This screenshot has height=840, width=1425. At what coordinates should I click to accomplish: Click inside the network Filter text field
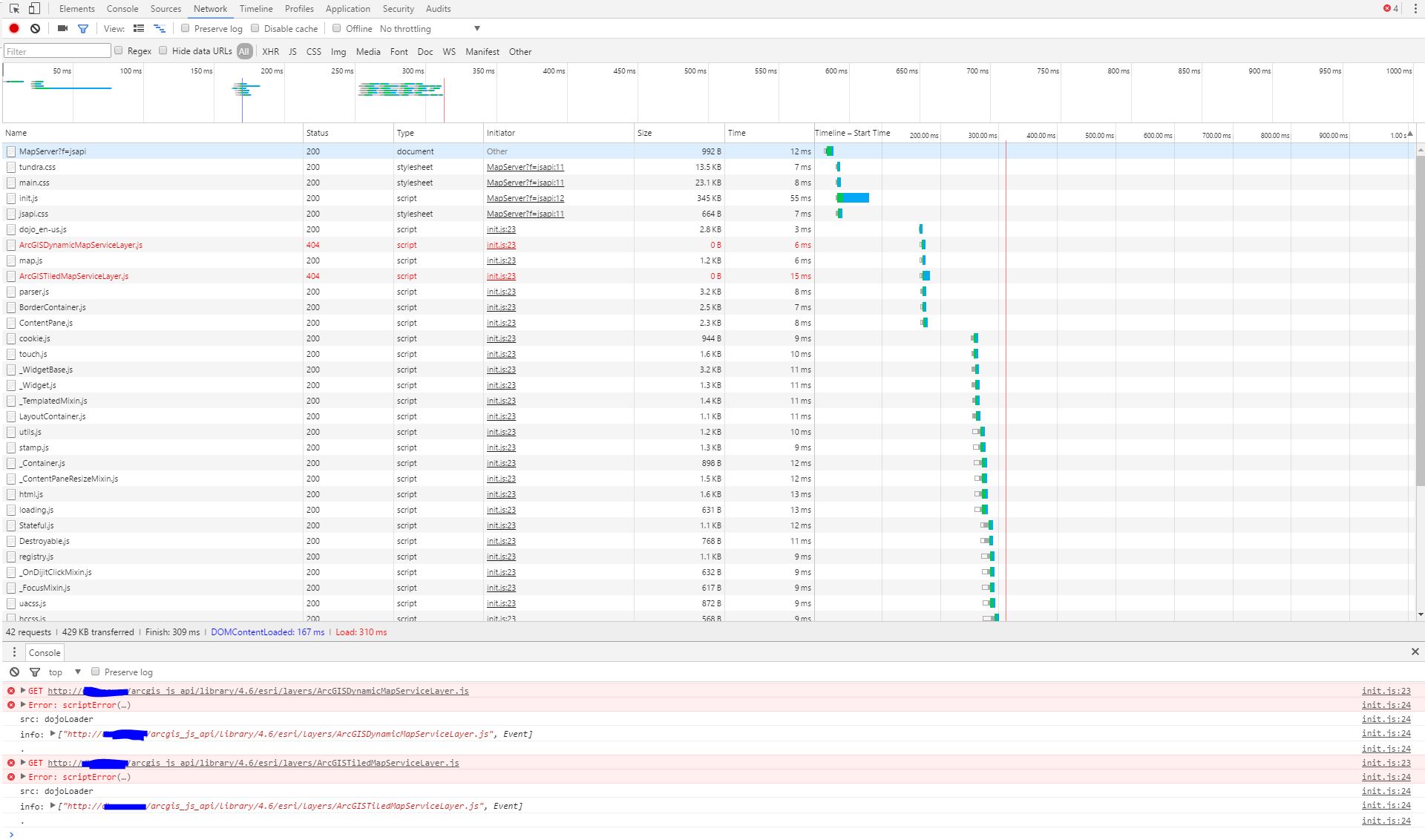(x=57, y=50)
